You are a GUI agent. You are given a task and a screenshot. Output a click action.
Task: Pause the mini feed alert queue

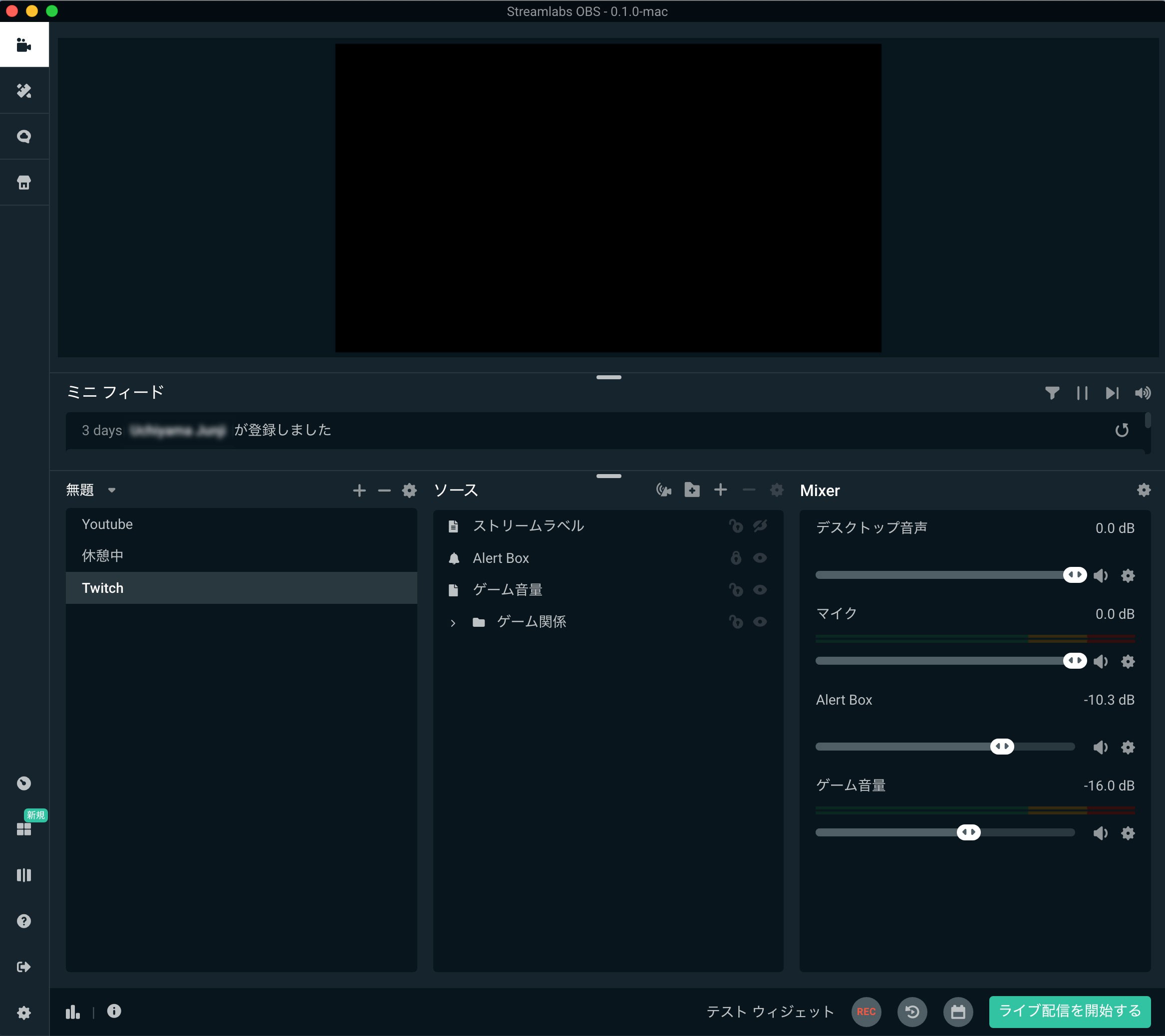(x=1082, y=393)
